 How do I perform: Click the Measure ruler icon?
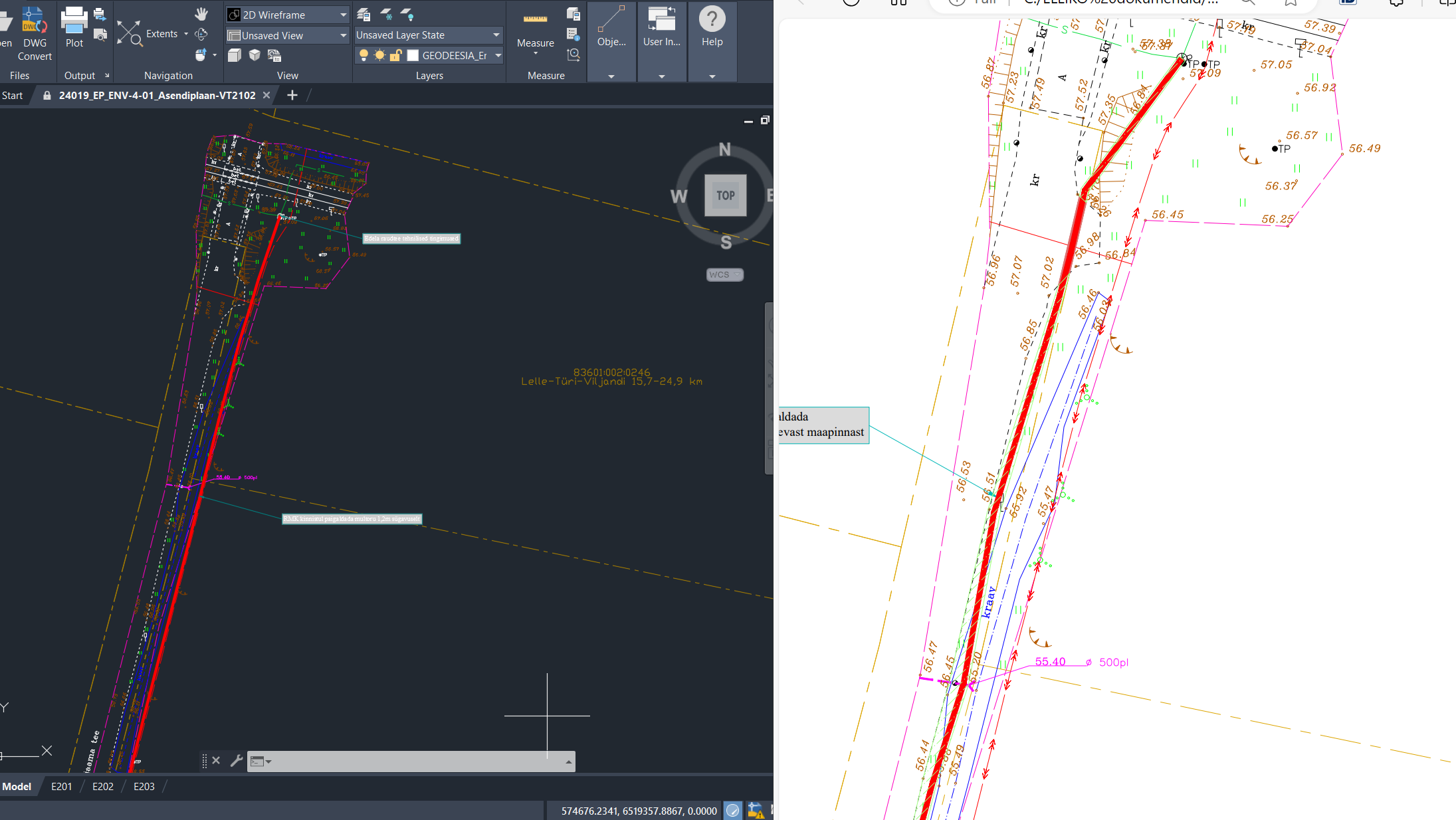click(535, 19)
